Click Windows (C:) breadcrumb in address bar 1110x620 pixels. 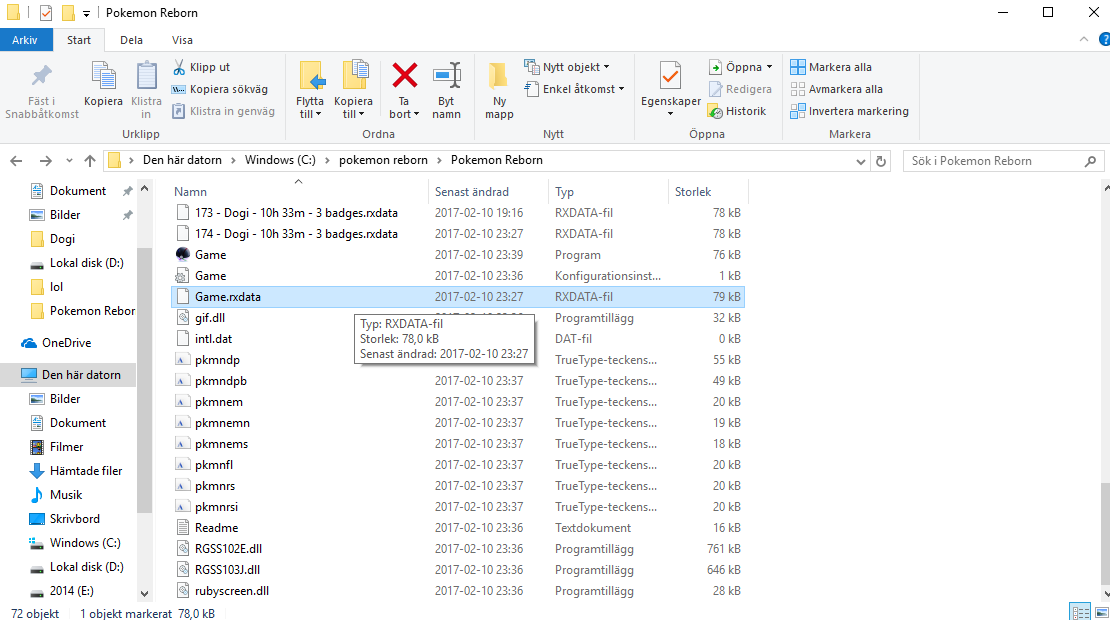pyautogui.click(x=280, y=160)
